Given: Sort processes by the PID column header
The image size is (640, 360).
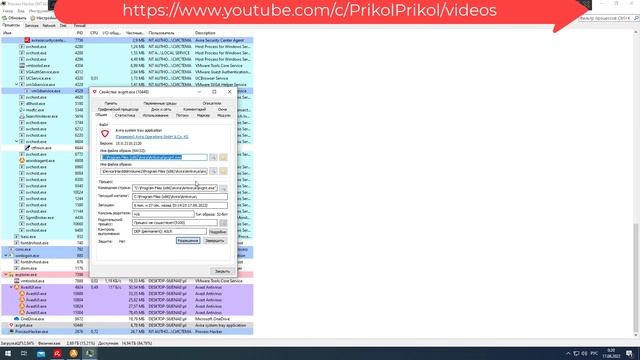Looking at the screenshot, I should click(x=80, y=33).
